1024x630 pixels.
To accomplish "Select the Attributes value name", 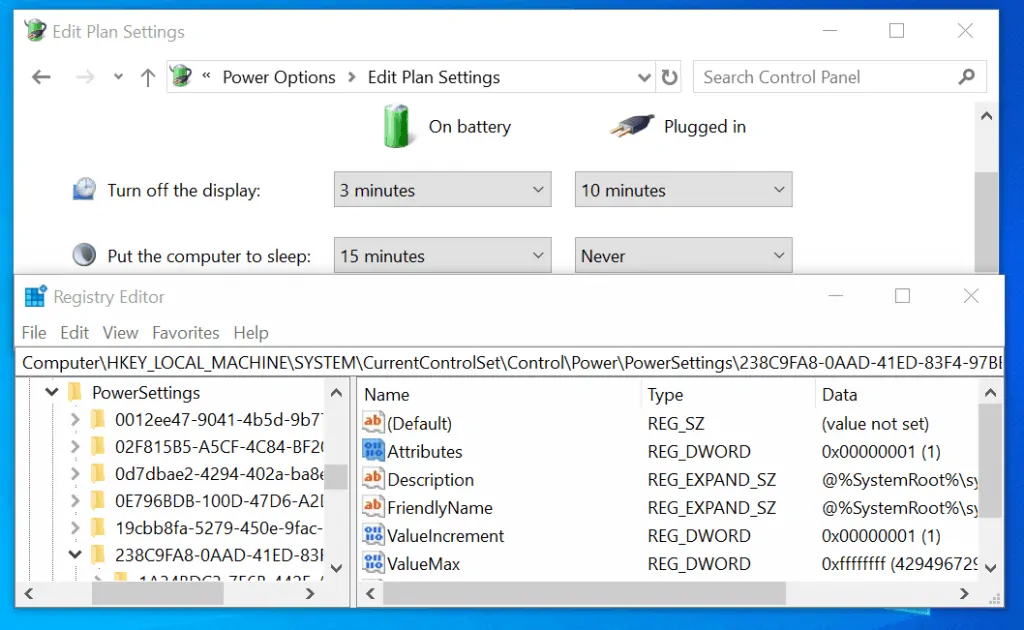I will [424, 451].
